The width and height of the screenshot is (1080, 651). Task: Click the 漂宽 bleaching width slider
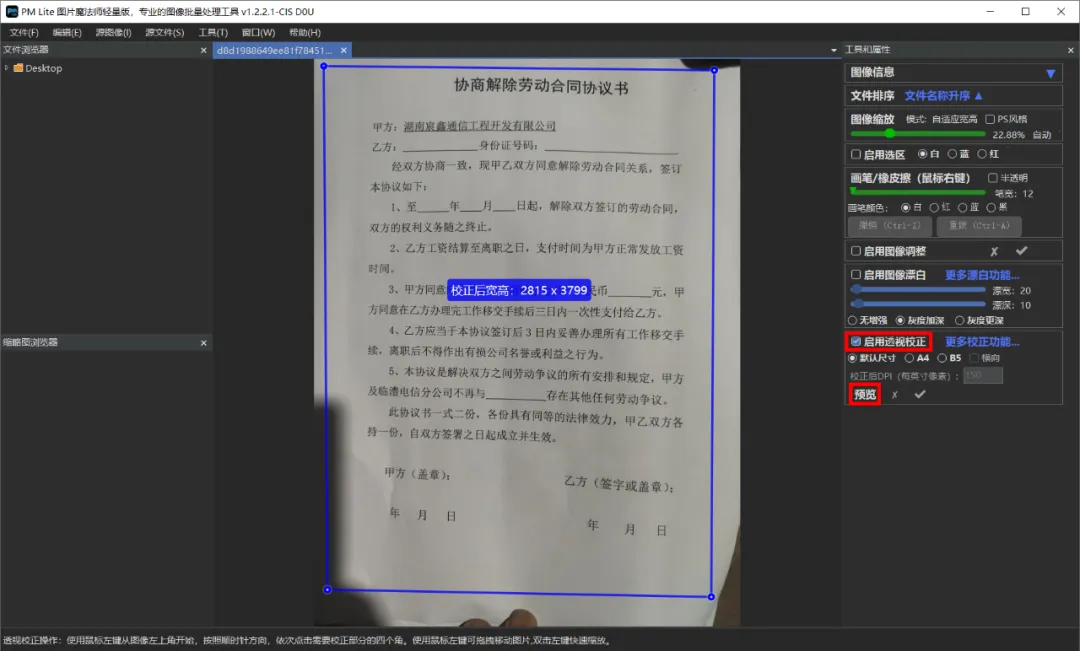click(918, 289)
